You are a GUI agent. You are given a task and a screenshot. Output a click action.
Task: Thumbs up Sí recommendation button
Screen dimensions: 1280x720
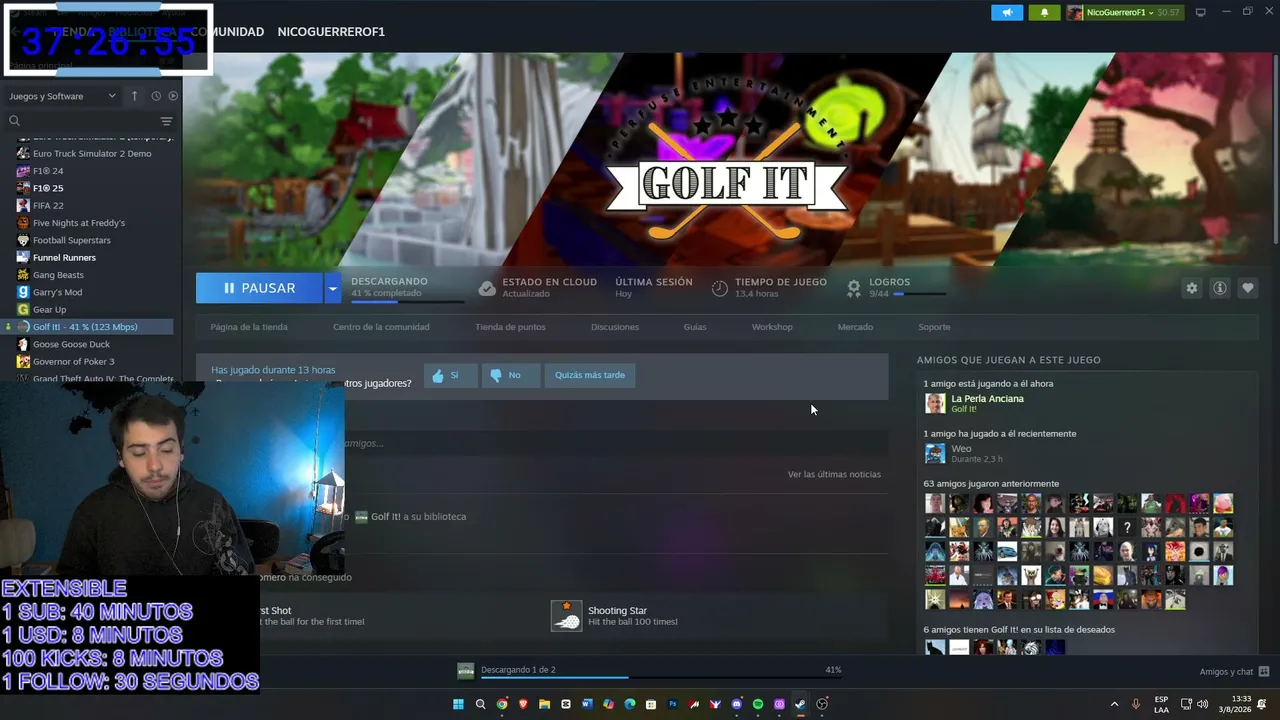pyautogui.click(x=451, y=375)
